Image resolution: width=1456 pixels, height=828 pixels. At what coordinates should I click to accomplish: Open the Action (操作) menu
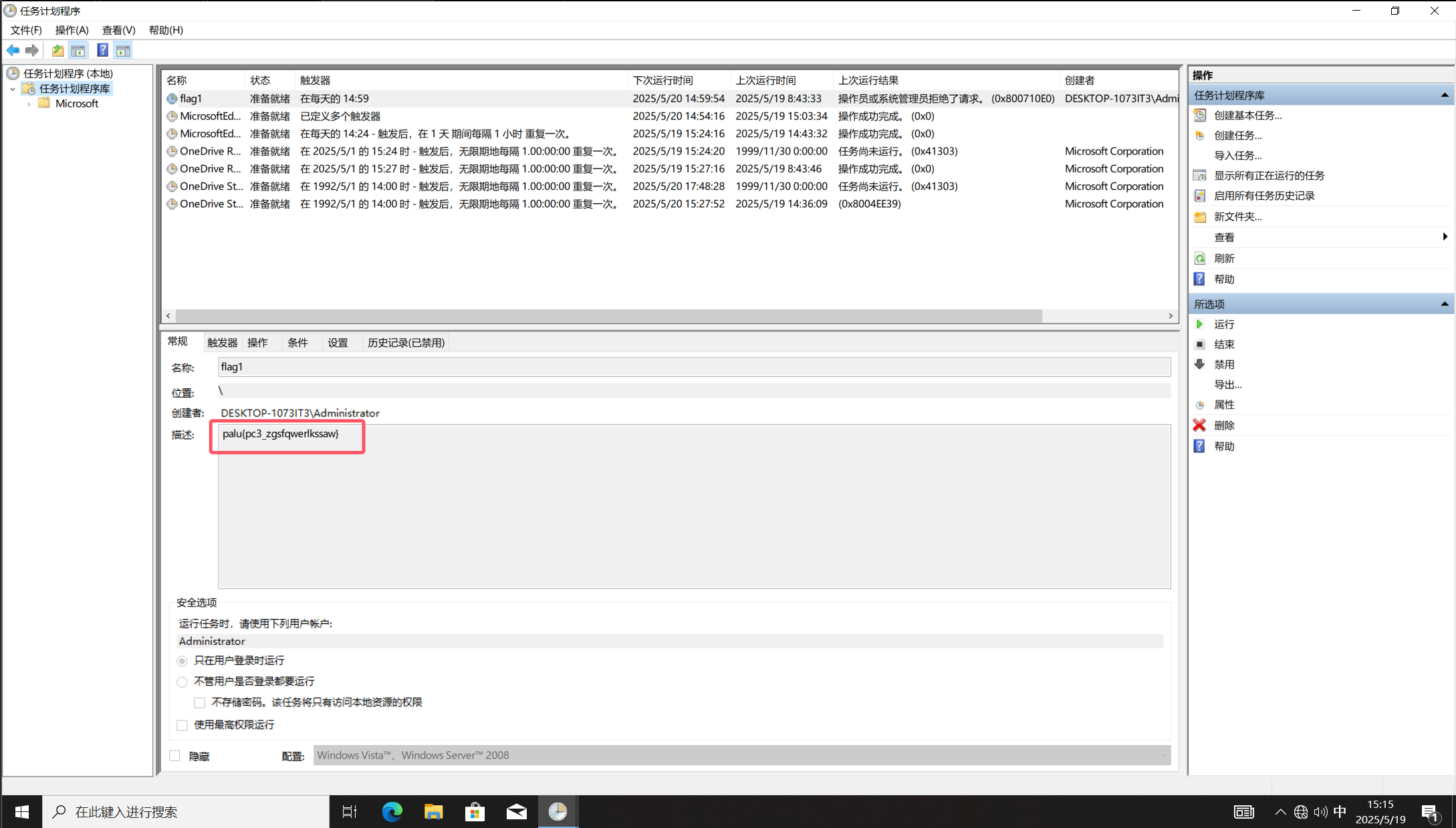72,30
